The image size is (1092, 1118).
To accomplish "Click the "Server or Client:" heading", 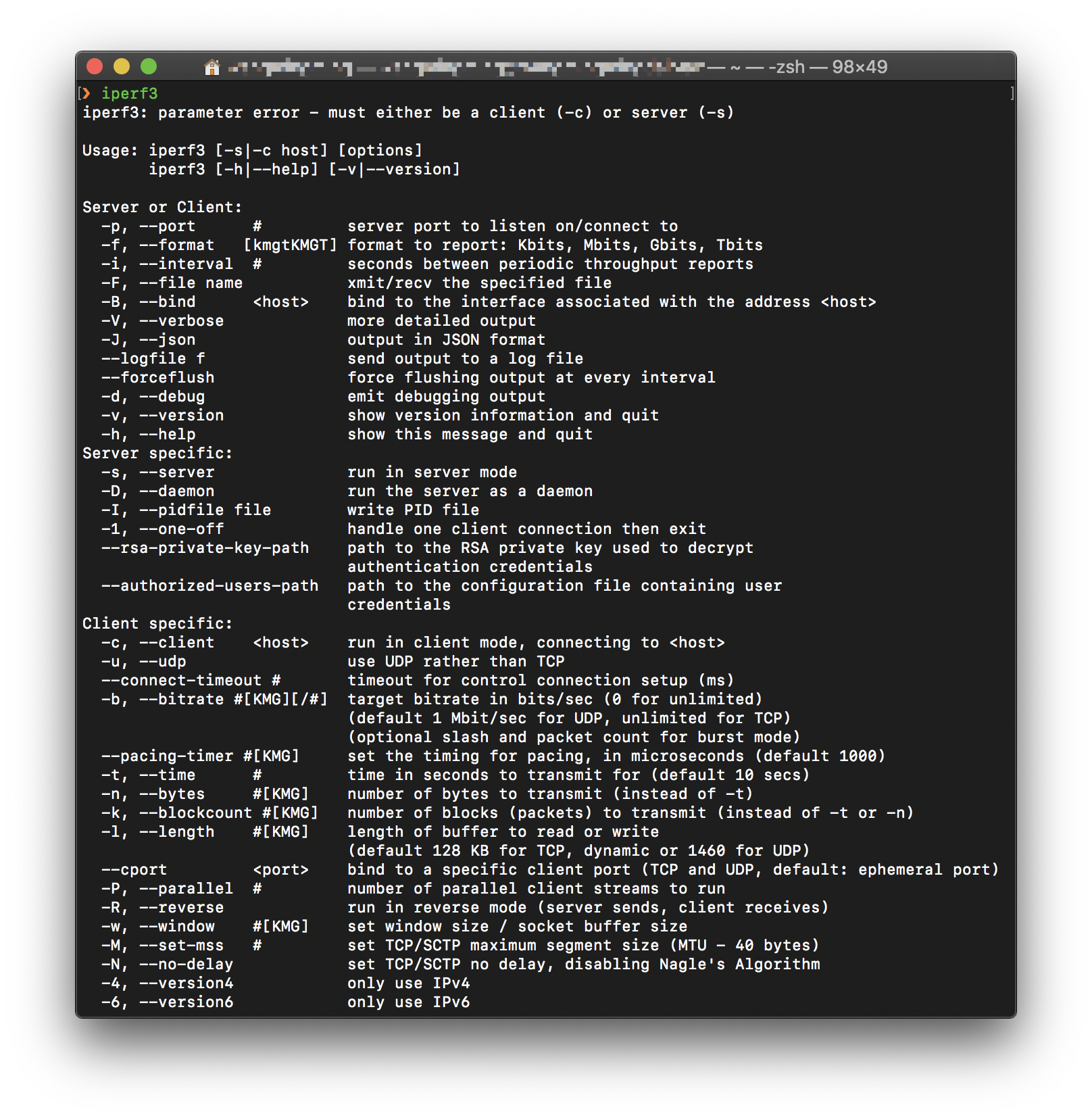I will pyautogui.click(x=162, y=207).
